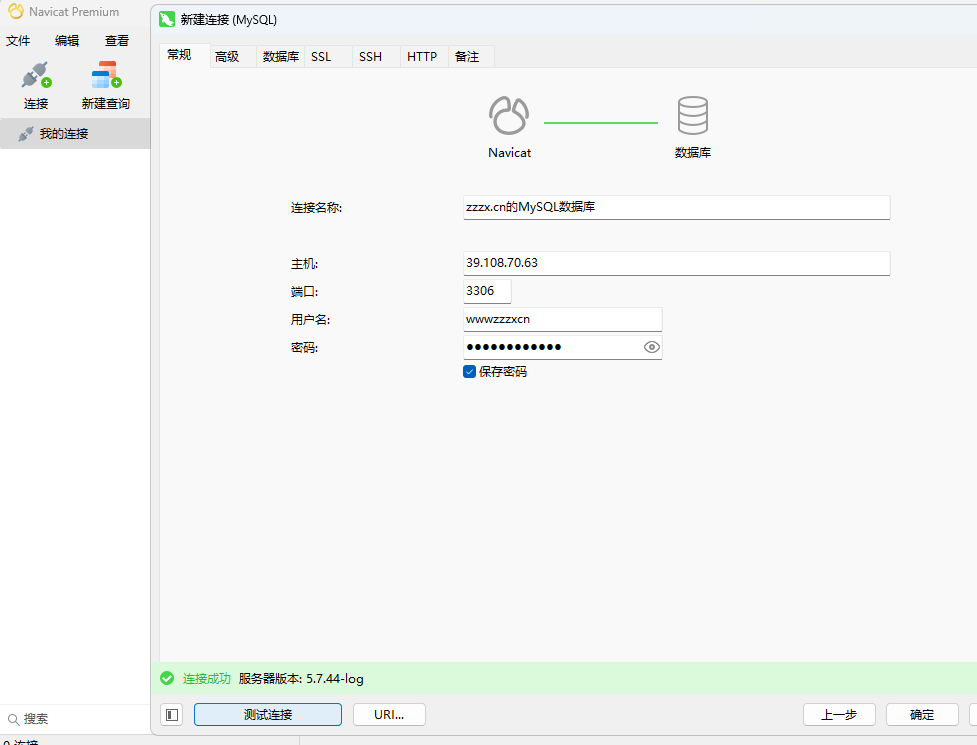
Task: Switch to the HTTP tab
Action: [422, 57]
